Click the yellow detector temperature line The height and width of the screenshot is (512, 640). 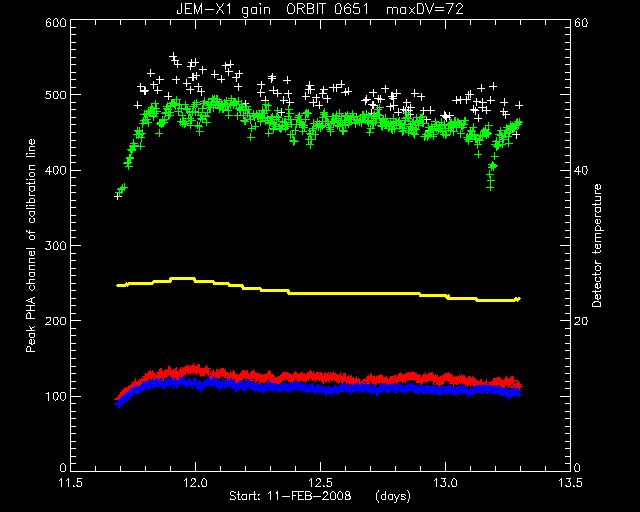click(318, 293)
